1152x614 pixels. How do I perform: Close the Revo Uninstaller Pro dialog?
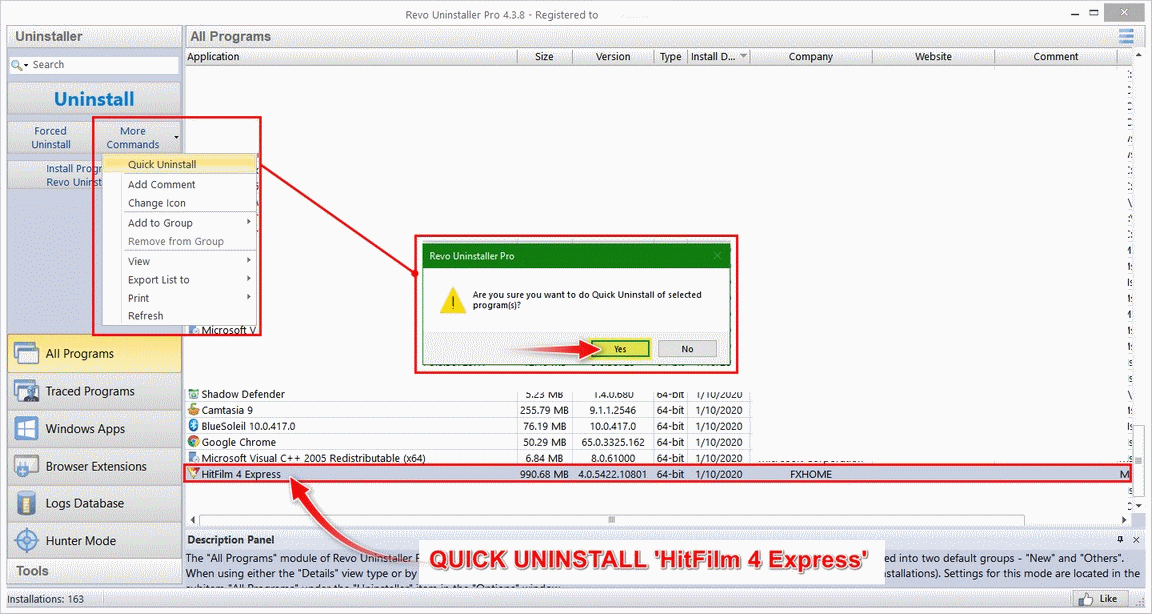pos(717,256)
